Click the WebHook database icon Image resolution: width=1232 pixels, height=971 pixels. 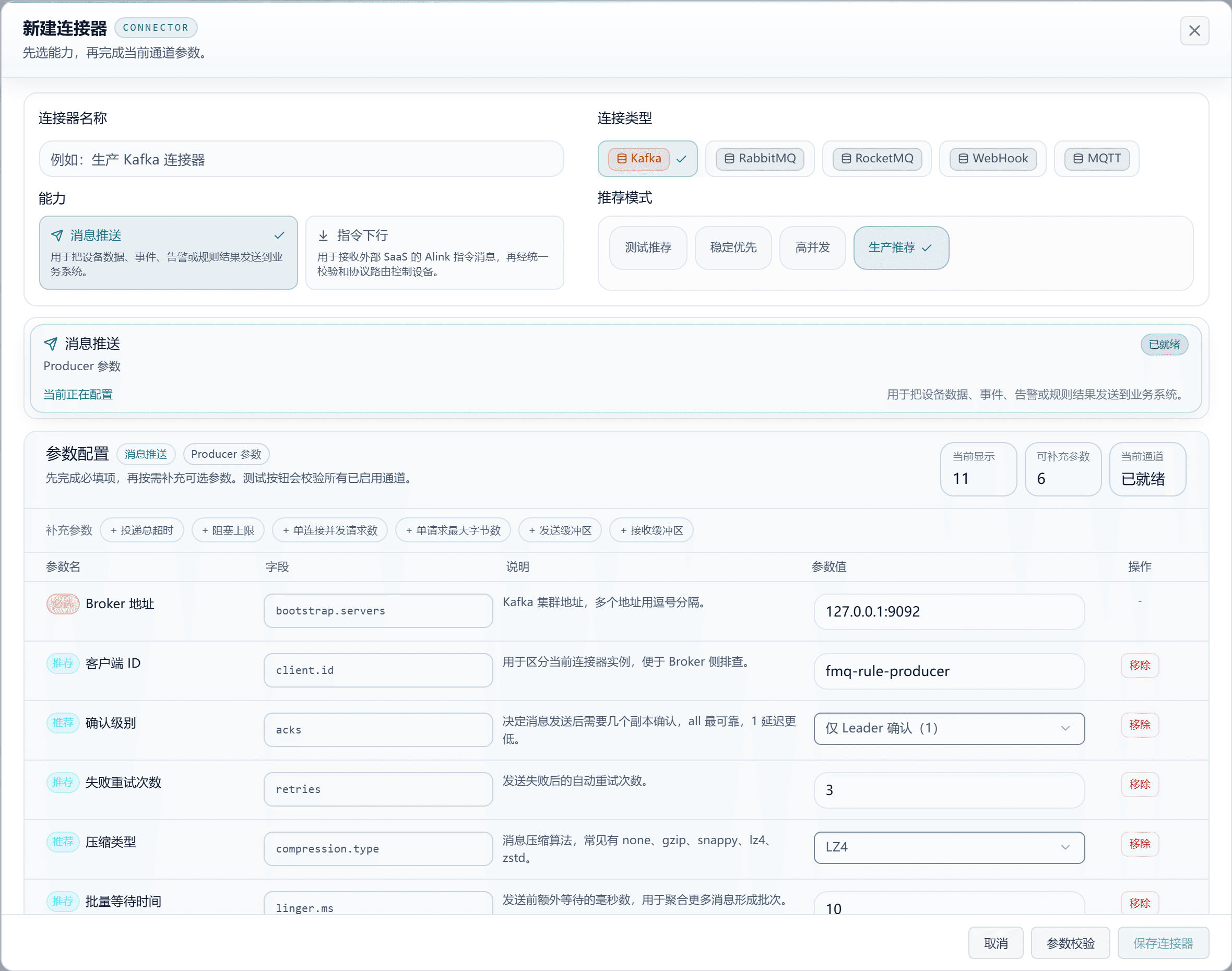(963, 159)
